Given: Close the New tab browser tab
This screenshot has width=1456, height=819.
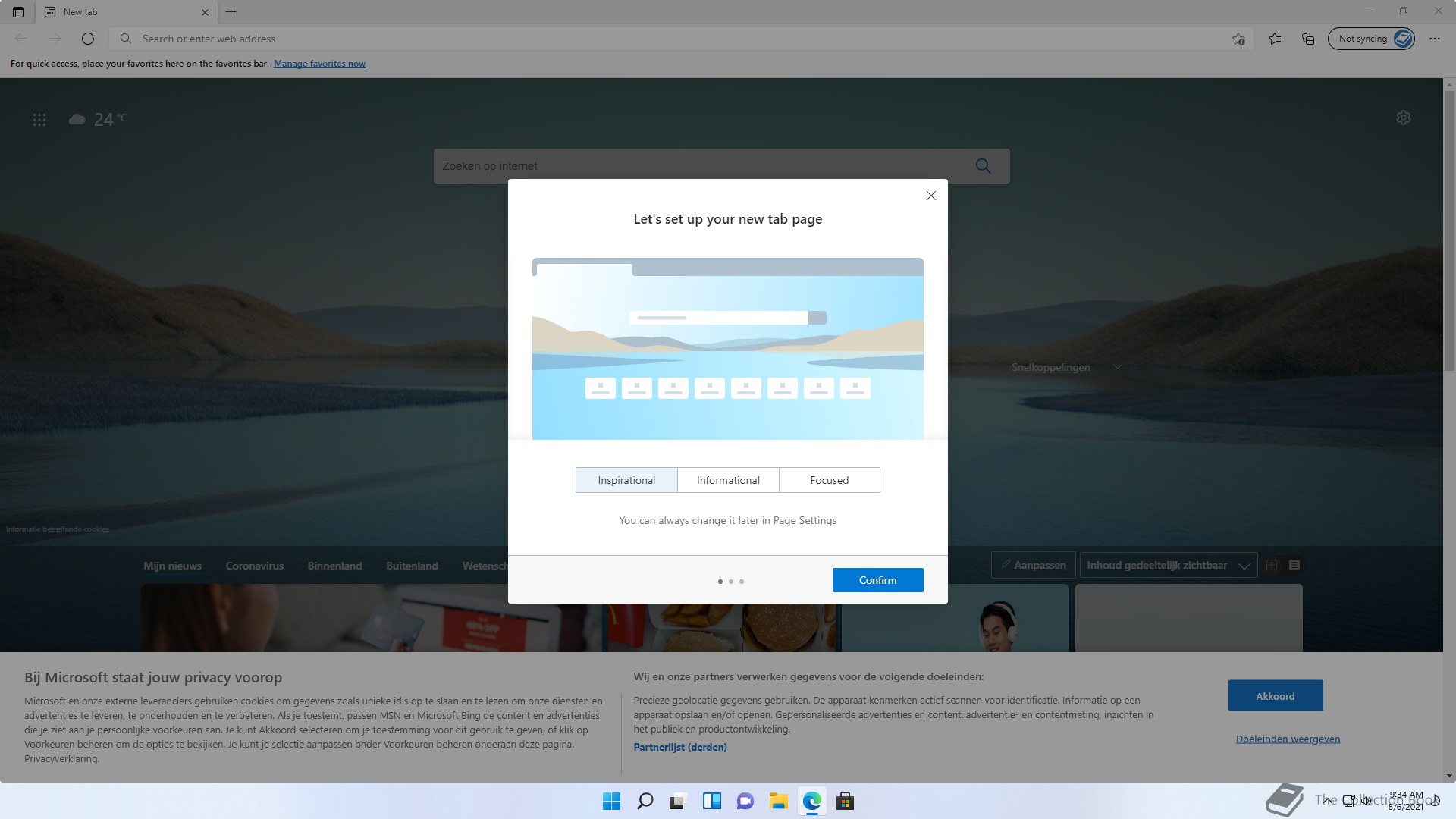Looking at the screenshot, I should [x=205, y=12].
